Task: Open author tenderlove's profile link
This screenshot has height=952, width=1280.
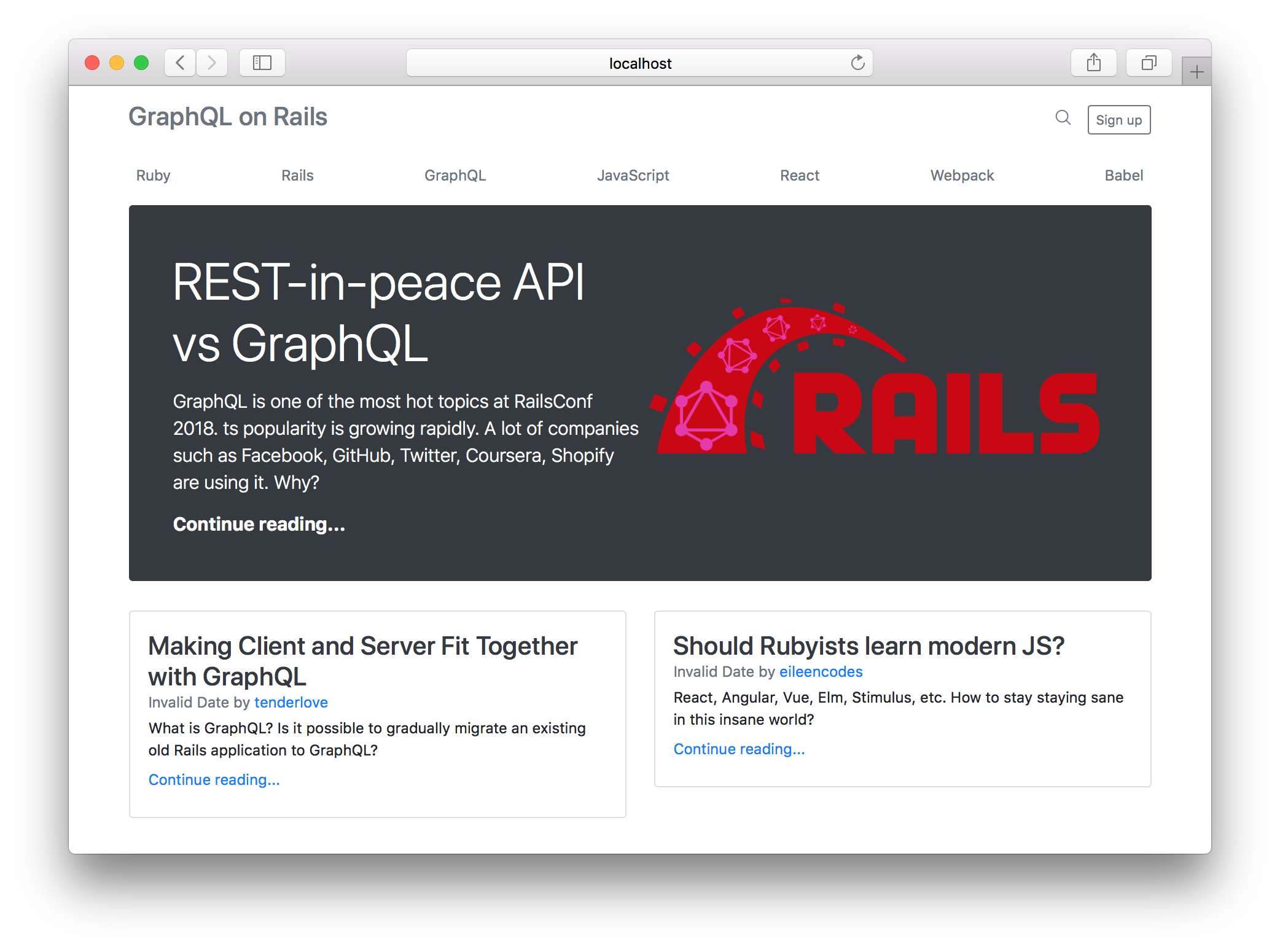Action: pyautogui.click(x=291, y=702)
